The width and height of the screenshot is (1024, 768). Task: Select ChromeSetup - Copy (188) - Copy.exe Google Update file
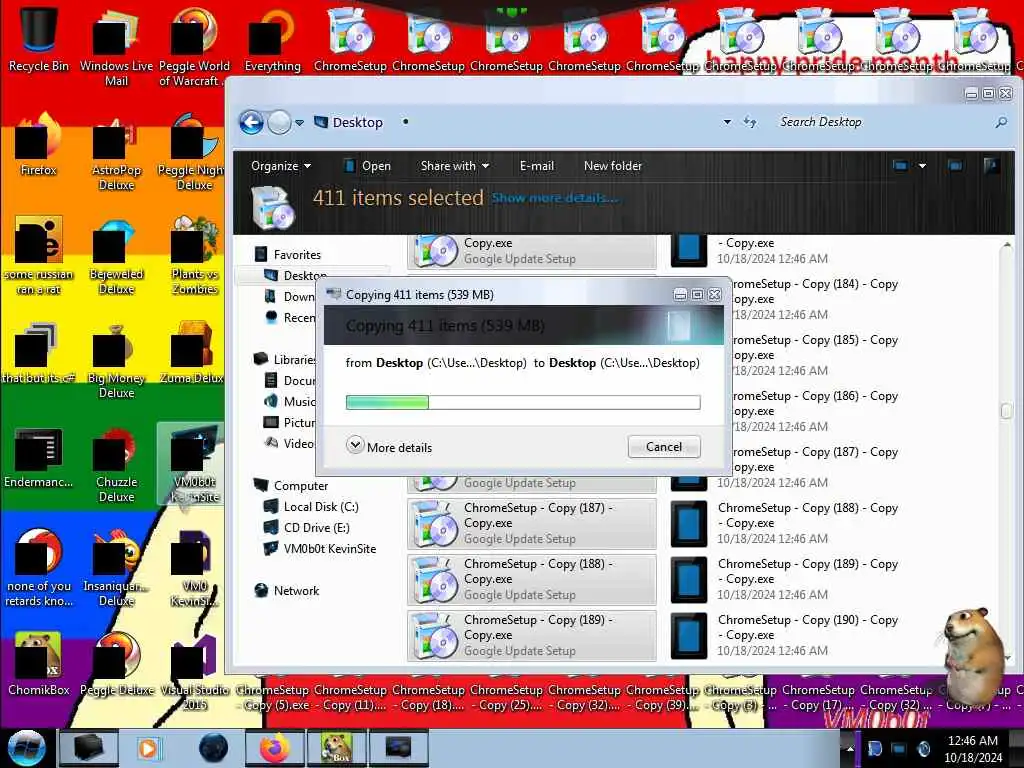pos(532,579)
